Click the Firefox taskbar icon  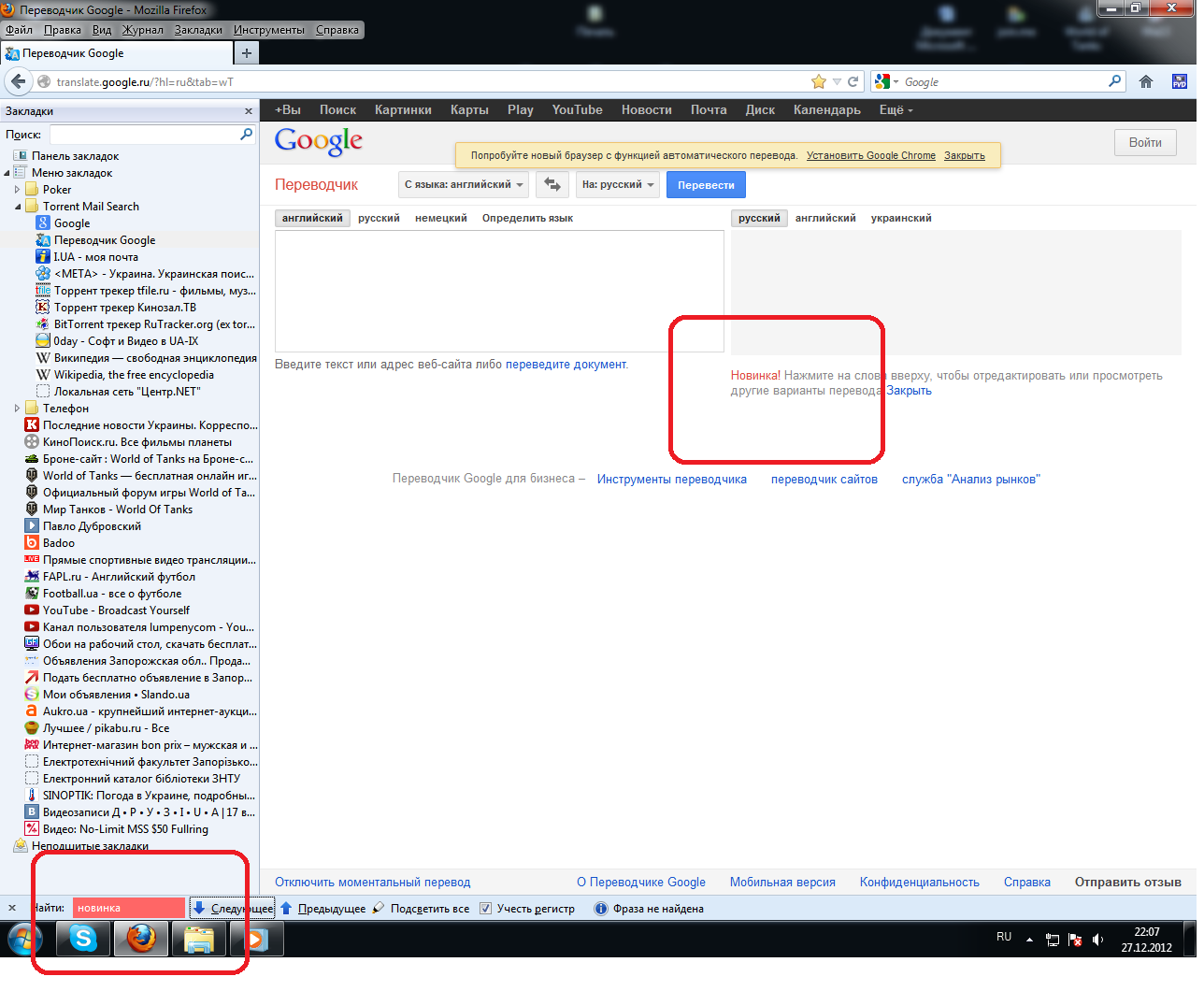click(x=141, y=938)
